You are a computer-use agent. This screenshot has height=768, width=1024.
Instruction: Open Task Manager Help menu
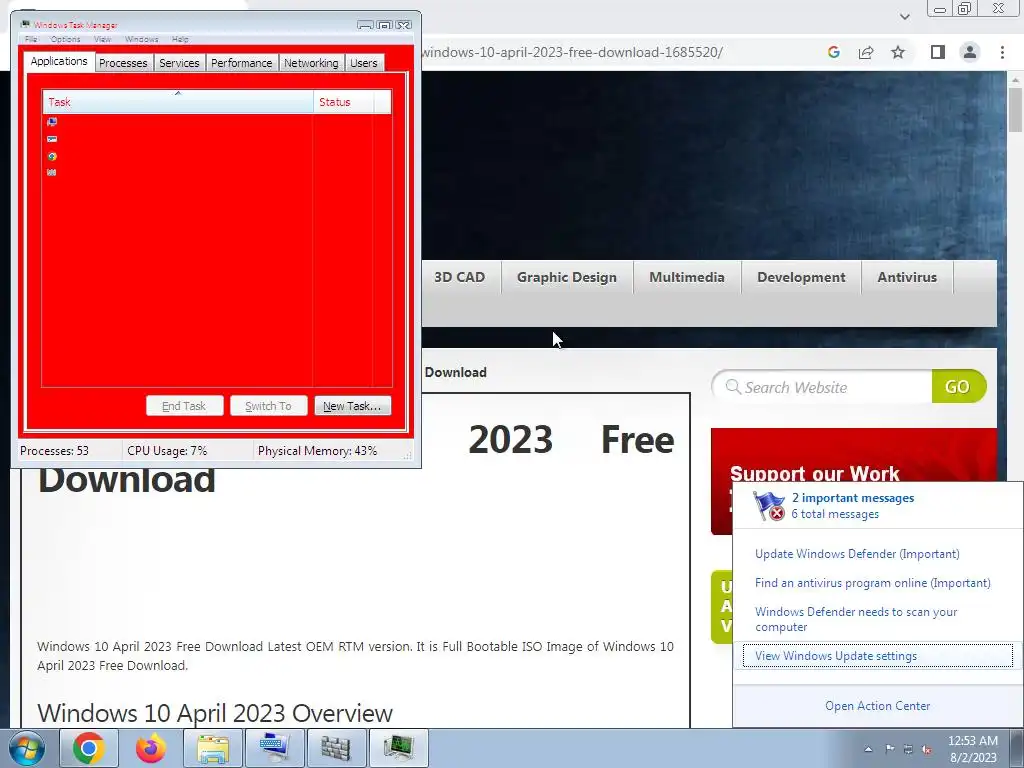click(180, 39)
